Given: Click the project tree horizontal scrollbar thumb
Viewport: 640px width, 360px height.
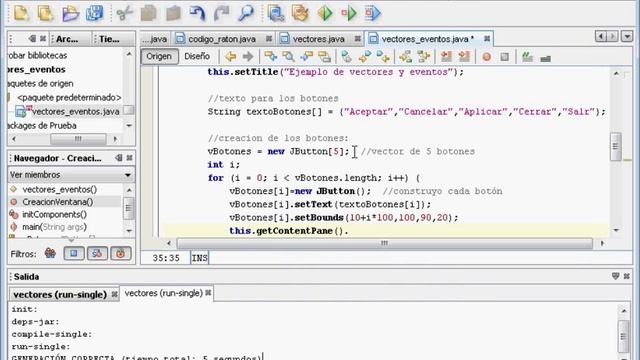Looking at the screenshot, I should (78, 139).
